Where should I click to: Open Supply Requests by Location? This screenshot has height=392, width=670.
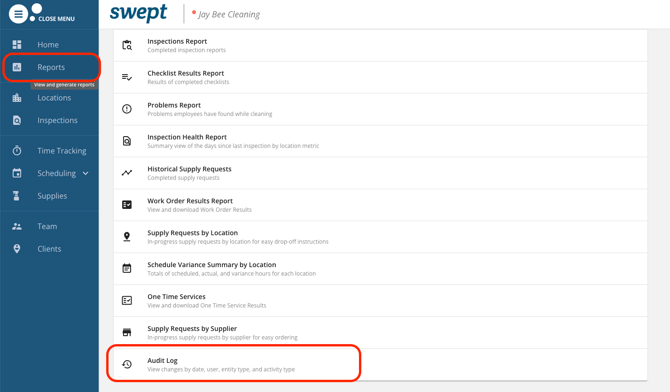point(380,237)
